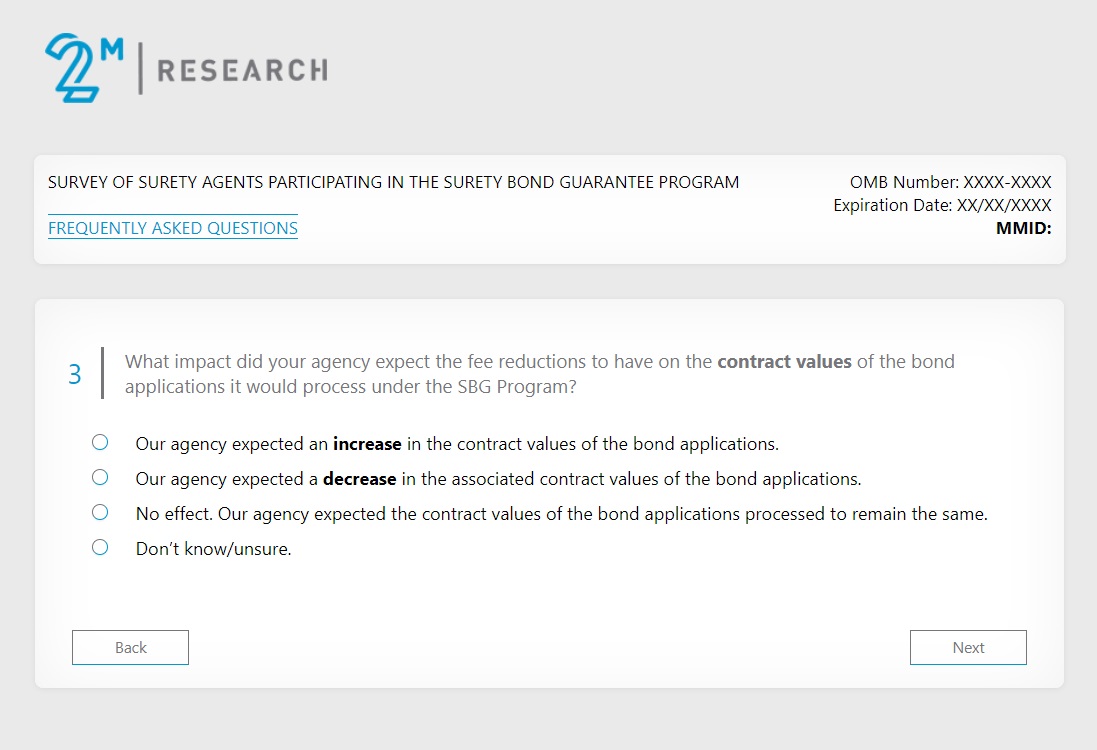The image size is (1097, 750).
Task: Select the radio button for expected decrease
Action: 100,478
